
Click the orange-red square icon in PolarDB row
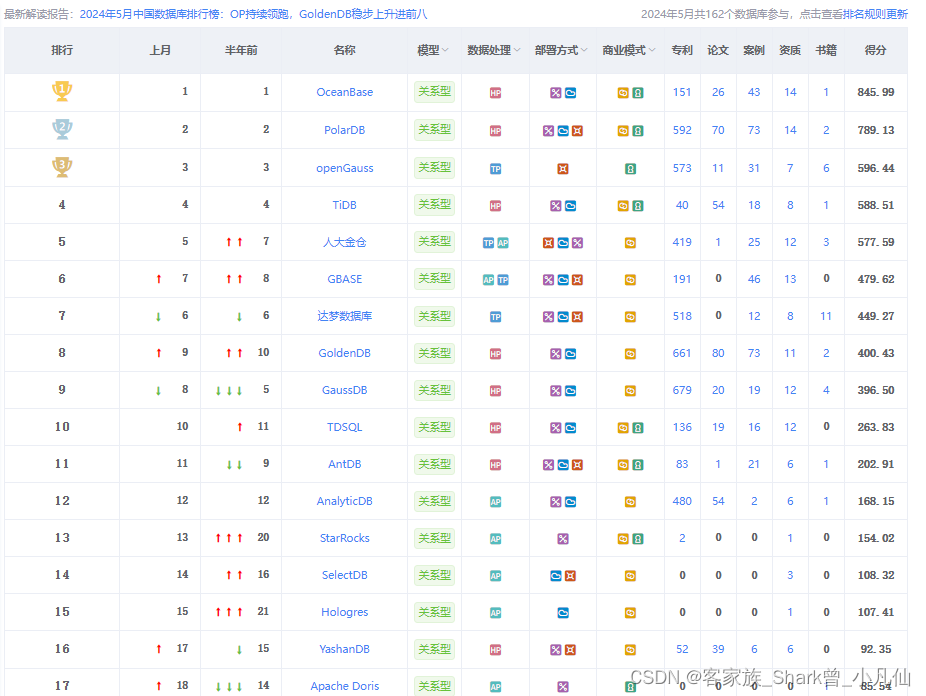click(578, 130)
